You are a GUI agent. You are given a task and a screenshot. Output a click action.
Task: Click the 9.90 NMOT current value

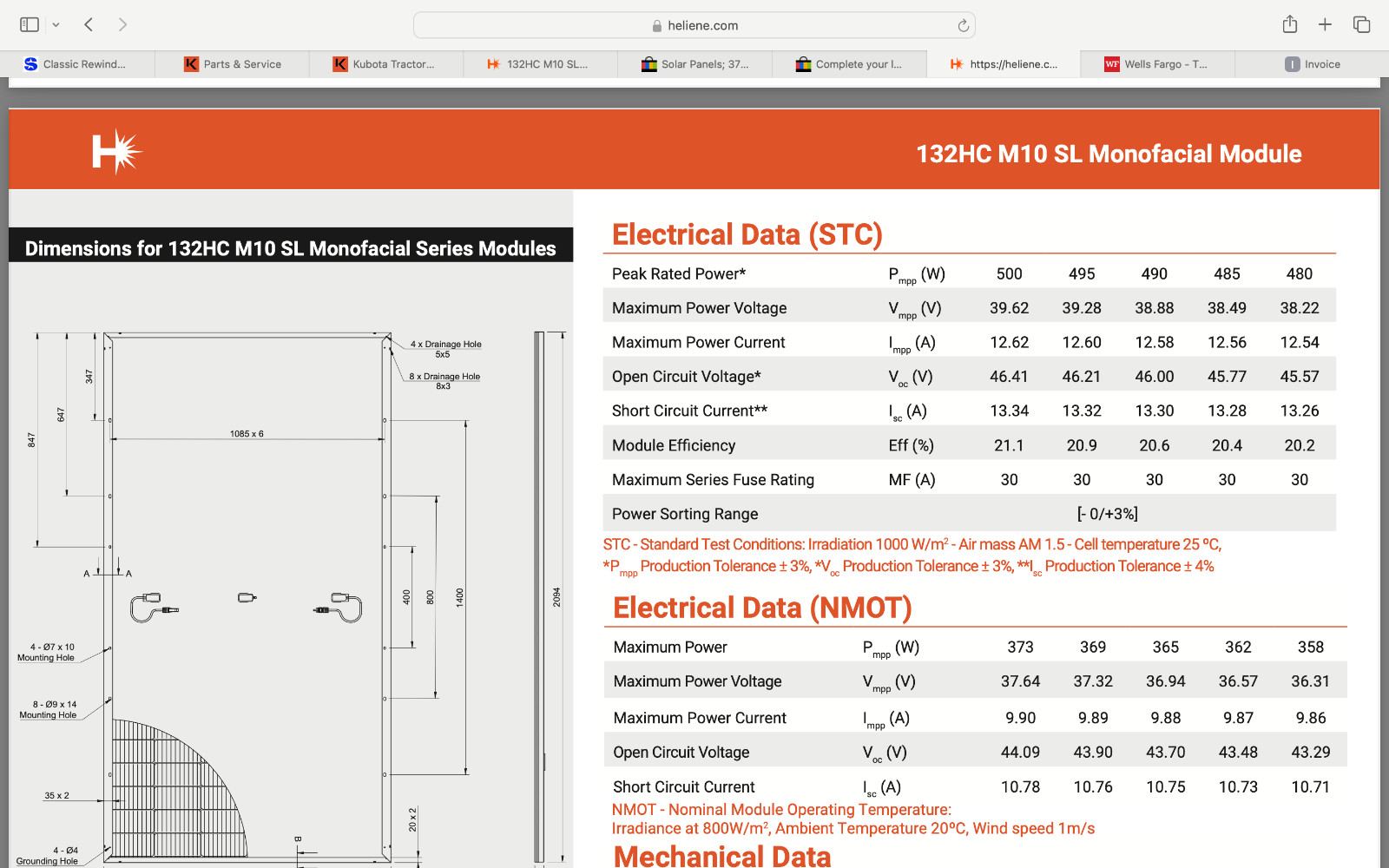tap(1020, 718)
